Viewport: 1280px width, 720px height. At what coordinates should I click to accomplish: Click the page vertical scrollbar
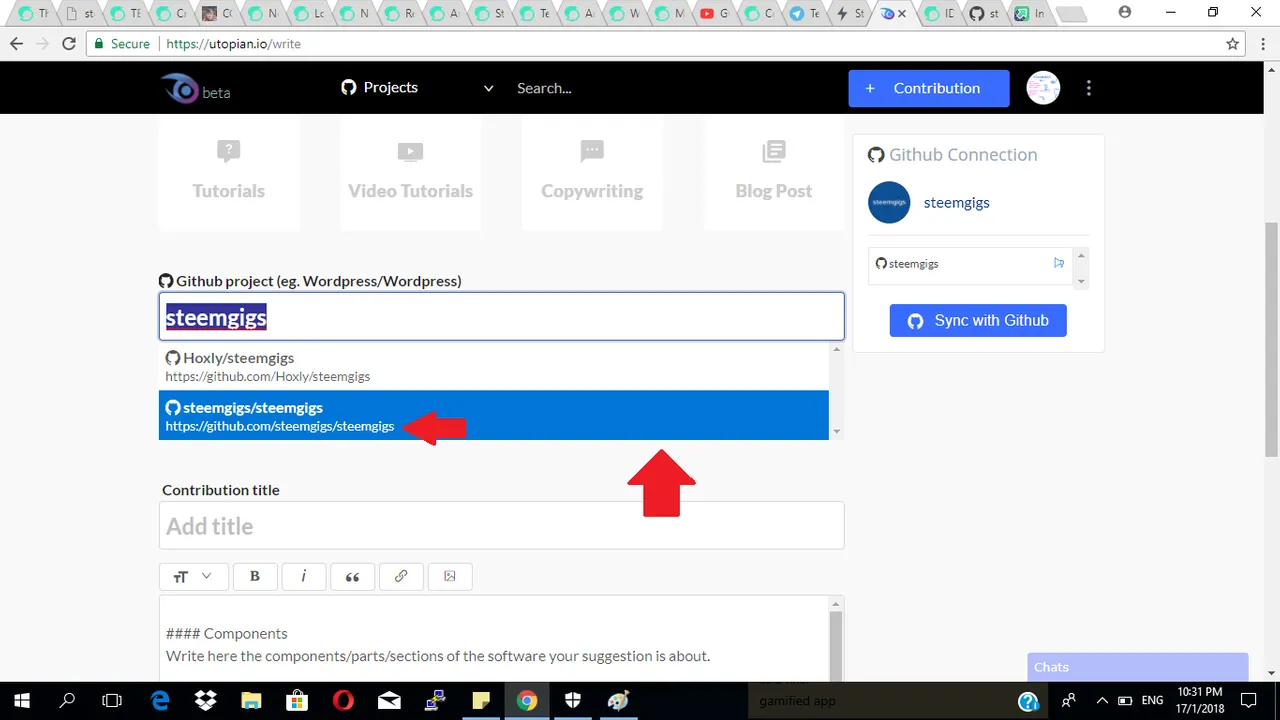(1272, 340)
